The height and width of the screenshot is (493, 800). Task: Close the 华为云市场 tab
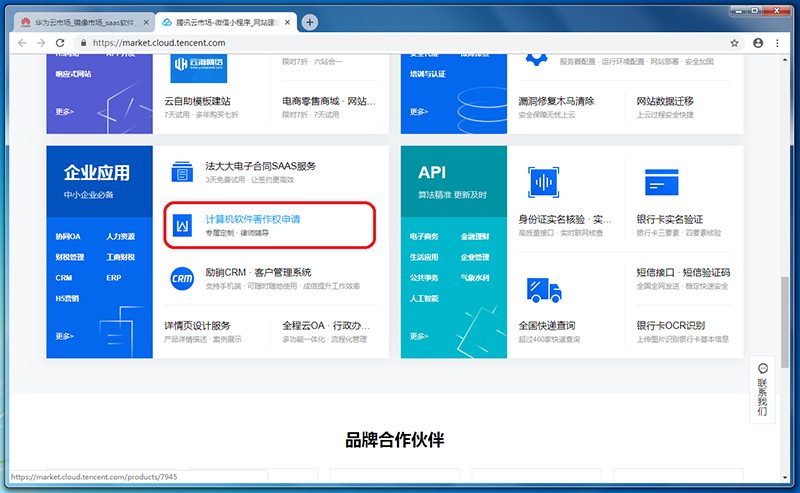tap(146, 22)
